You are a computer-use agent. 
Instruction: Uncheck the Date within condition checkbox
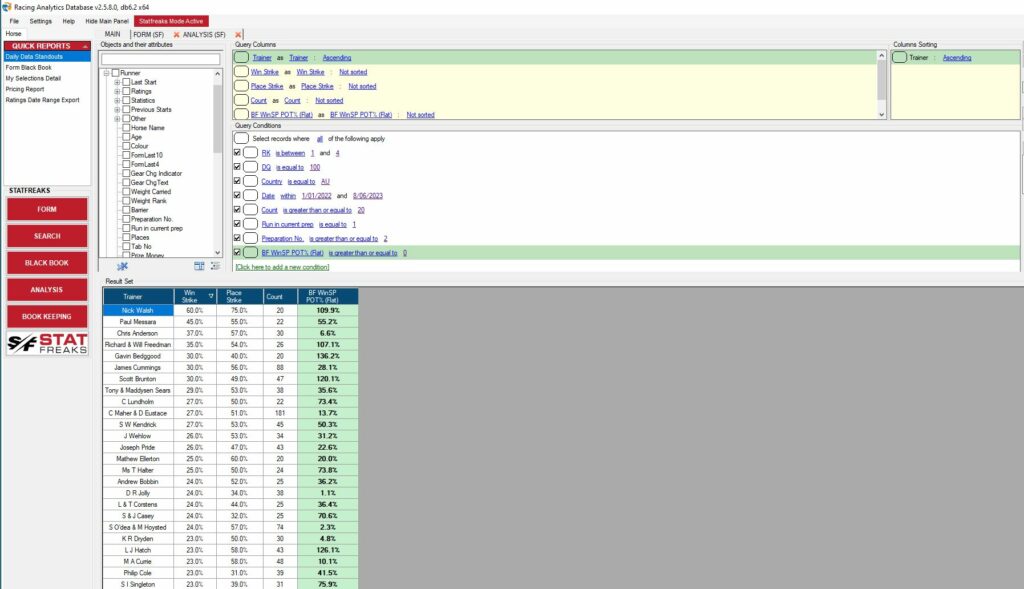[x=237, y=195]
